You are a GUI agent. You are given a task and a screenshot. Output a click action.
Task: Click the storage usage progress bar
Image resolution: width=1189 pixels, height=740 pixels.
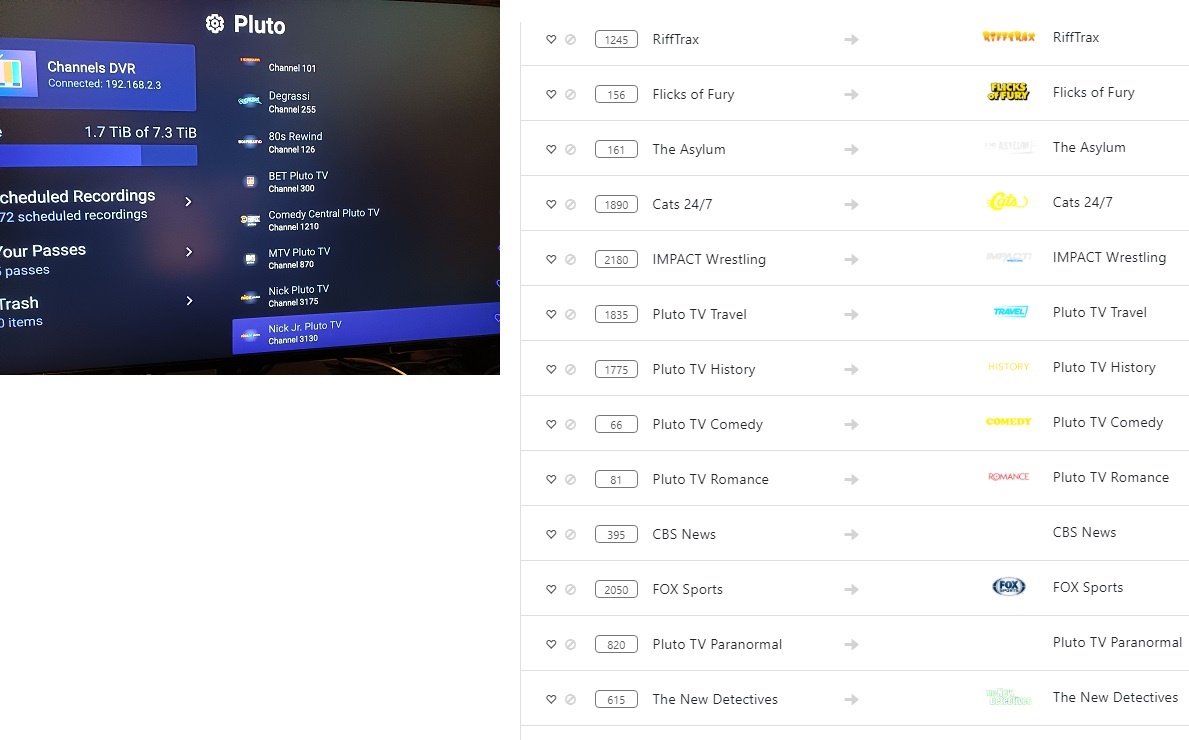point(98,156)
